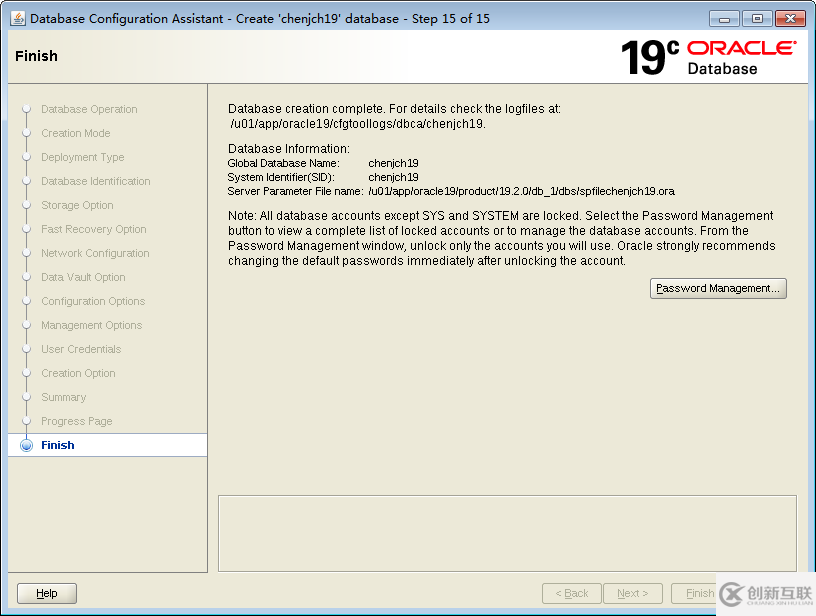
Task: Select the Storage Option step
Action: click(77, 205)
